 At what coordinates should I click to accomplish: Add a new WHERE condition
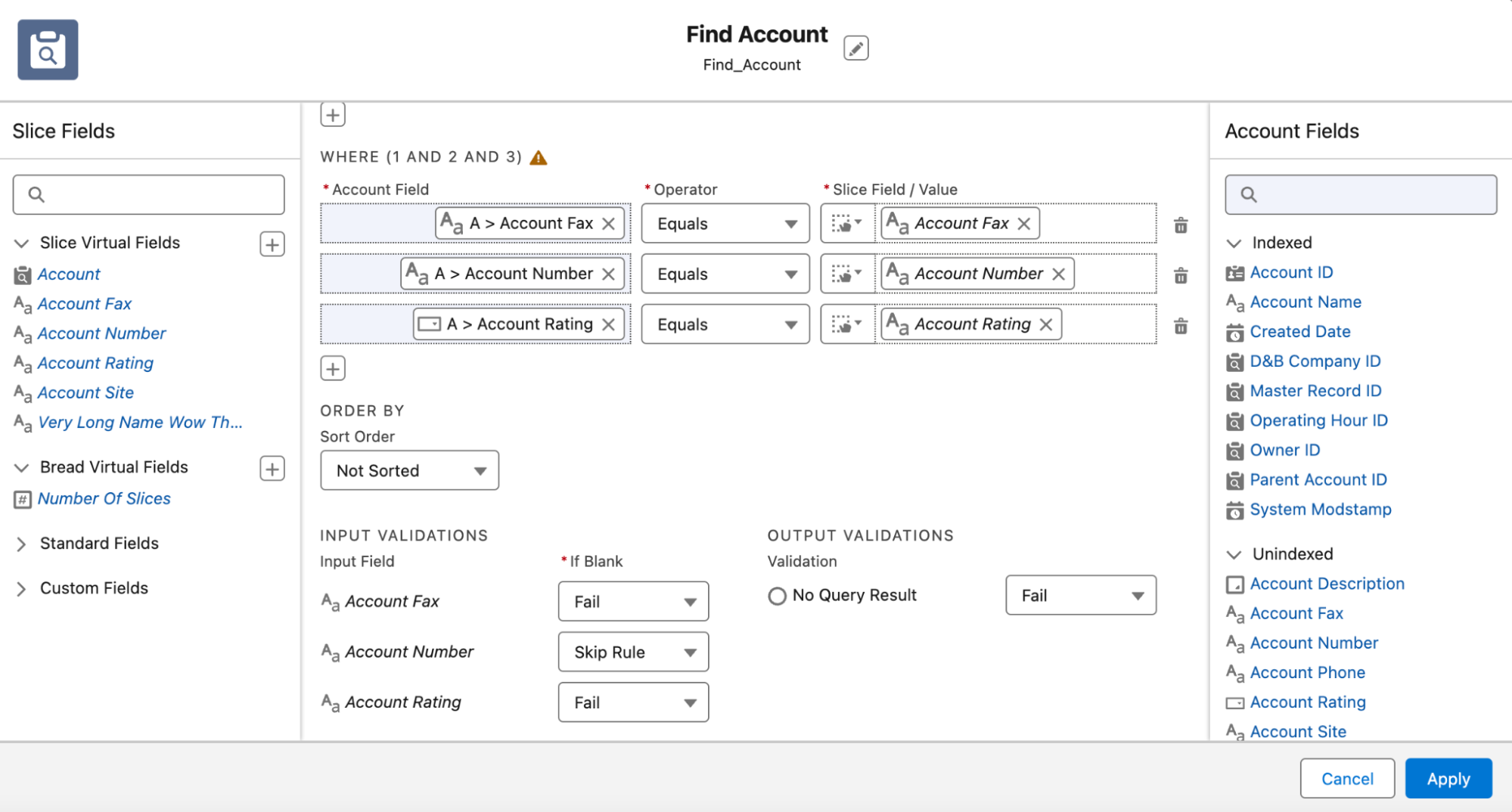click(332, 368)
